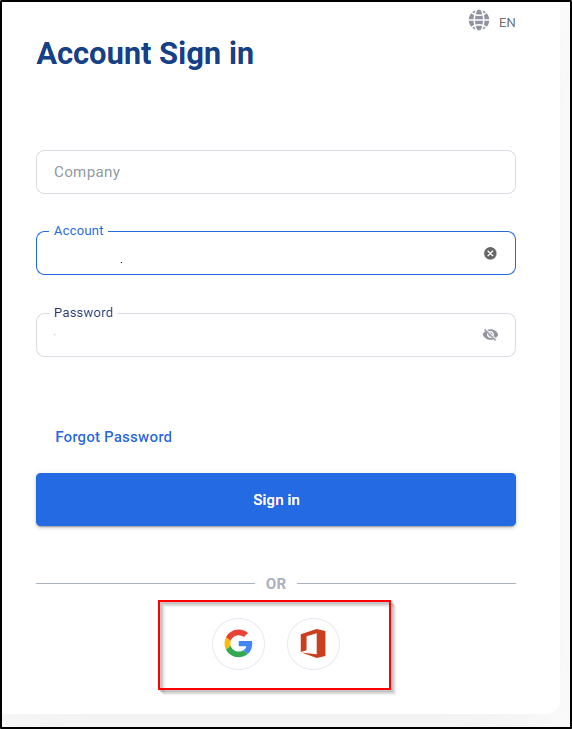Click the small black dot in the Account field
Screen dimensions: 572x729
click(121, 263)
